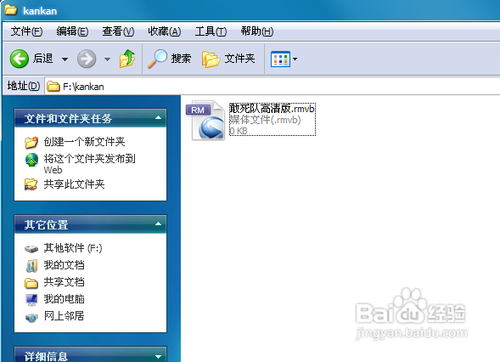Open 我的电脑 link
Viewport: 500px width, 362px height.
64,299
